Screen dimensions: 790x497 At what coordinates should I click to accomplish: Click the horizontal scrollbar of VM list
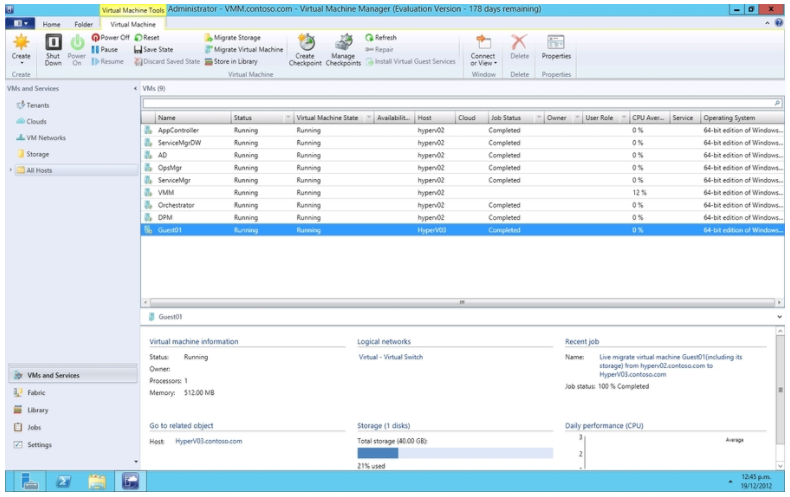coord(462,302)
